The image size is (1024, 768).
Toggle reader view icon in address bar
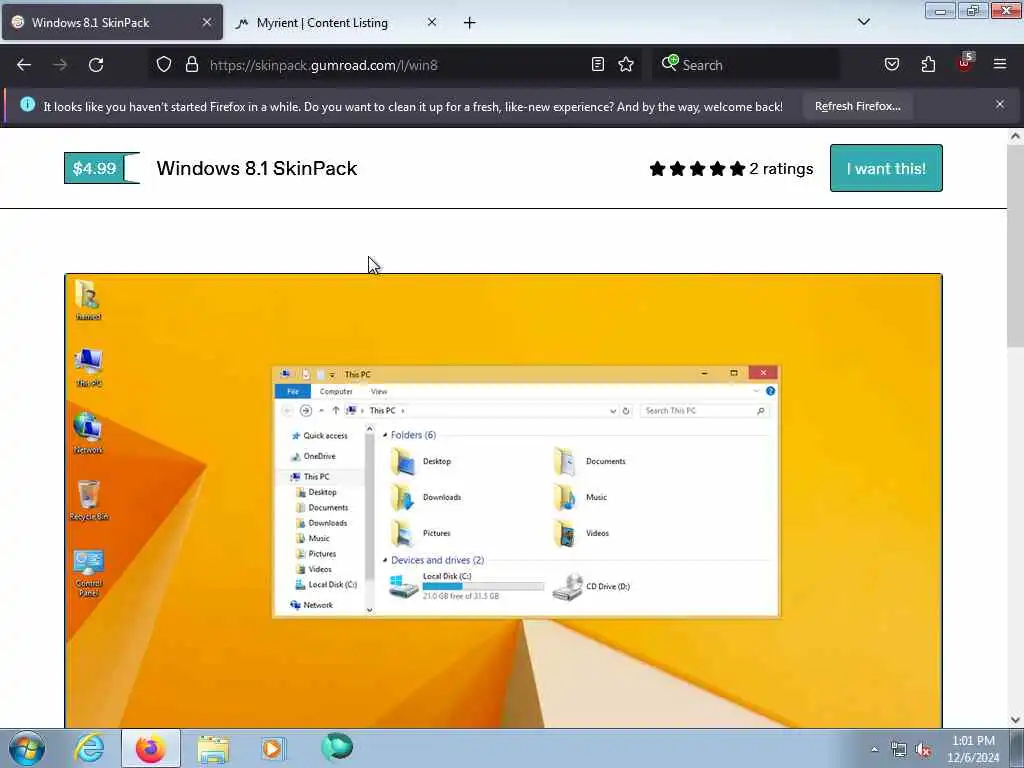(598, 65)
